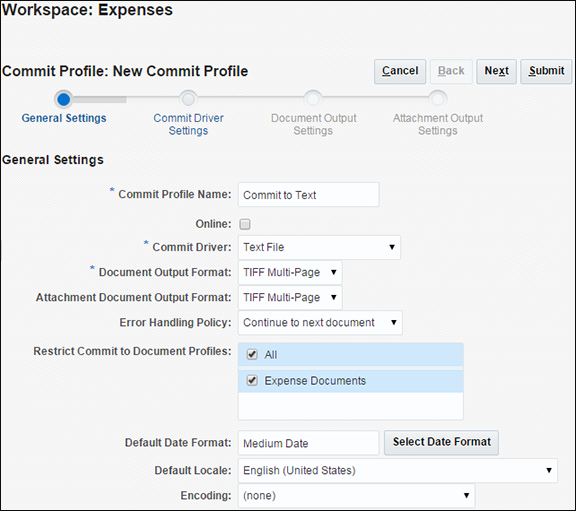Image resolution: width=576 pixels, height=511 pixels.
Task: Uncheck the All document profiles checkbox
Action: [x=252, y=355]
